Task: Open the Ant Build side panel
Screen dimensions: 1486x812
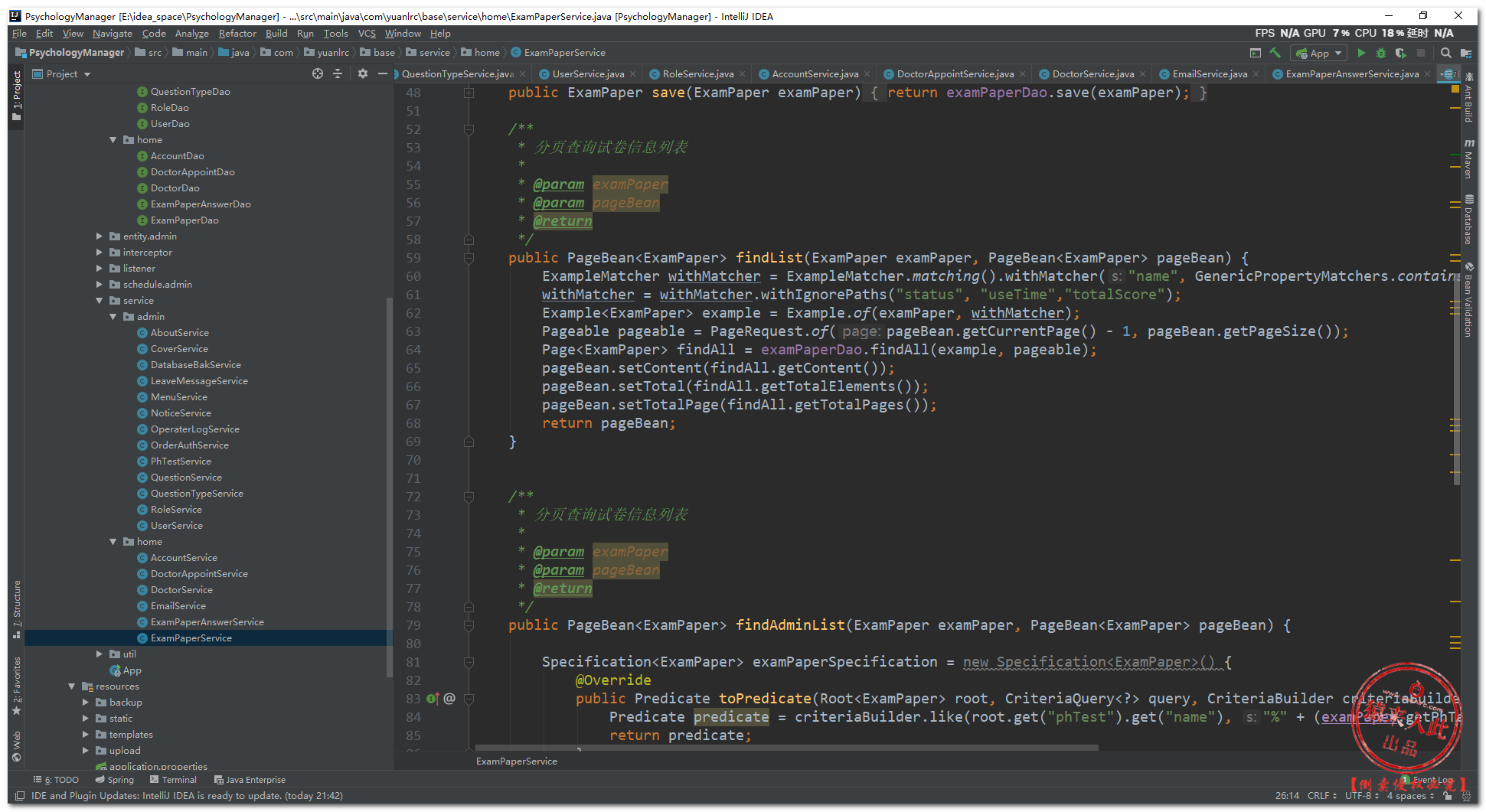Action: pyautogui.click(x=1468, y=98)
